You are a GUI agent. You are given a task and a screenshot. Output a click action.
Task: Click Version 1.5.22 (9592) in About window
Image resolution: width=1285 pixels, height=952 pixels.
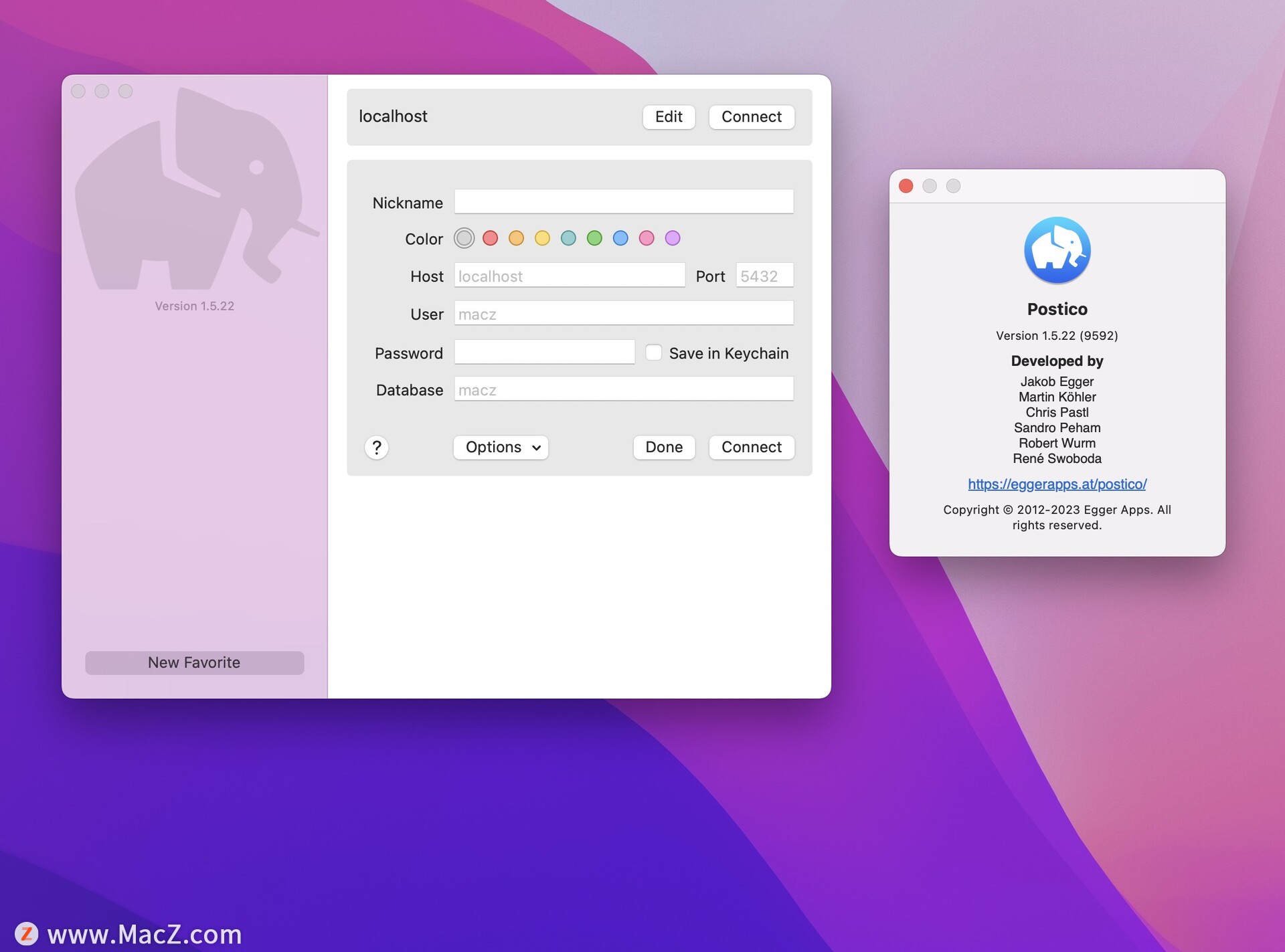click(x=1057, y=335)
